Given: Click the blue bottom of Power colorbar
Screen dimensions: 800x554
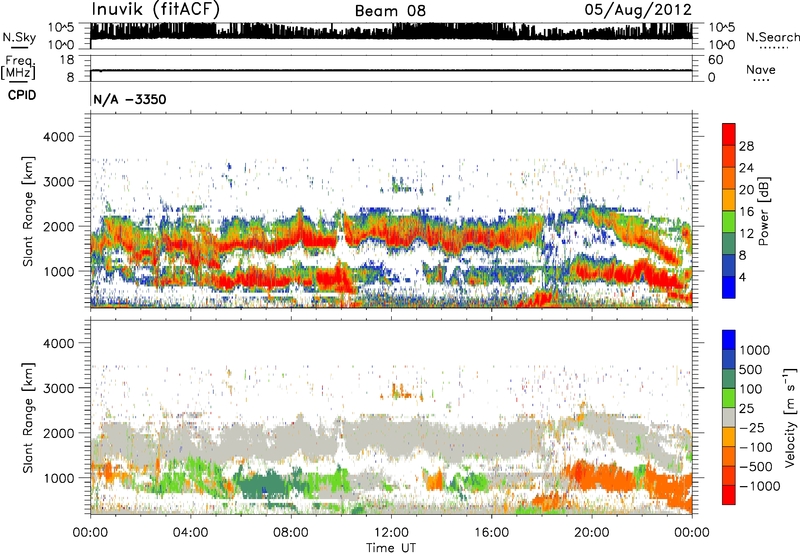Looking at the screenshot, I should [729, 287].
